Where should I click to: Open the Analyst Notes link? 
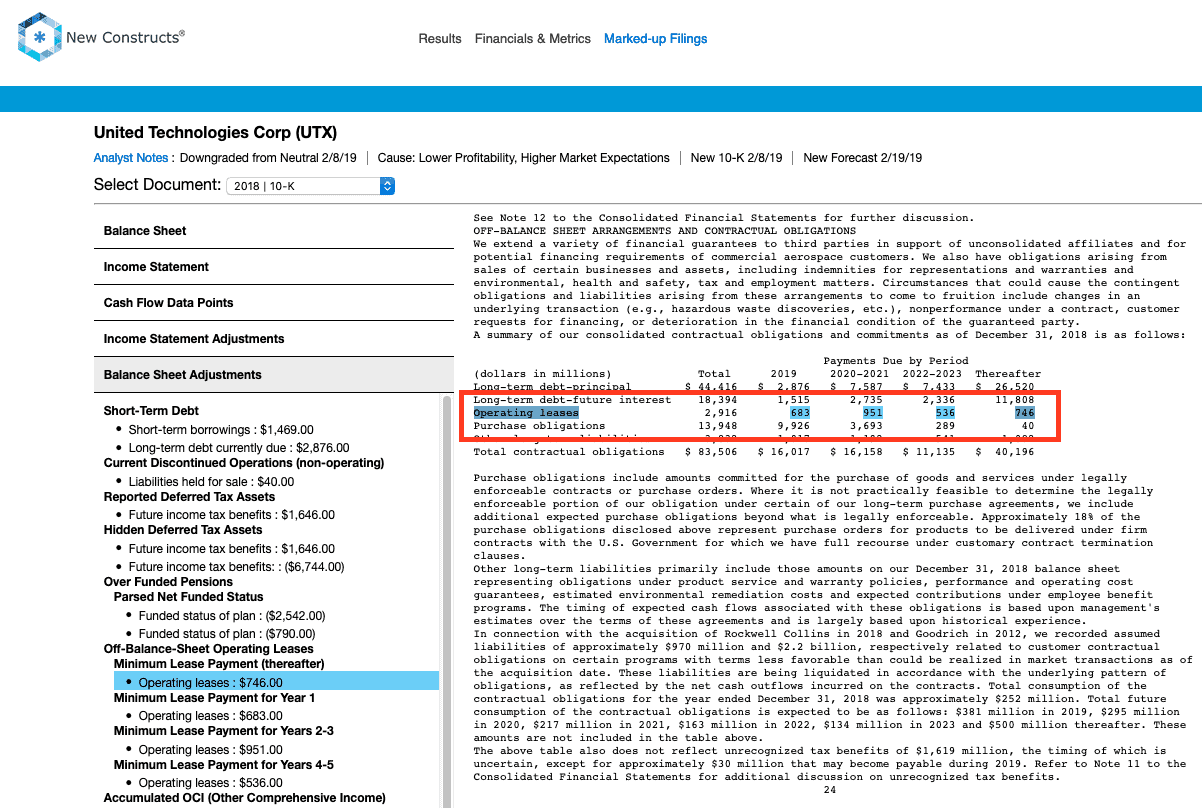tap(131, 158)
